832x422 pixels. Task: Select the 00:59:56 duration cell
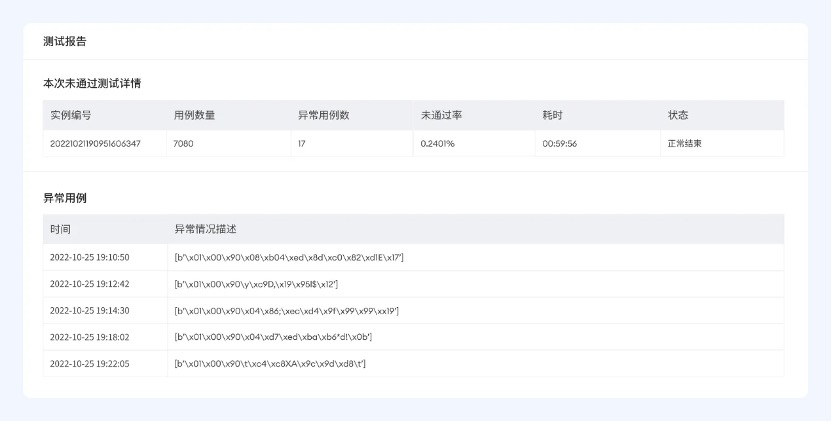coord(560,144)
